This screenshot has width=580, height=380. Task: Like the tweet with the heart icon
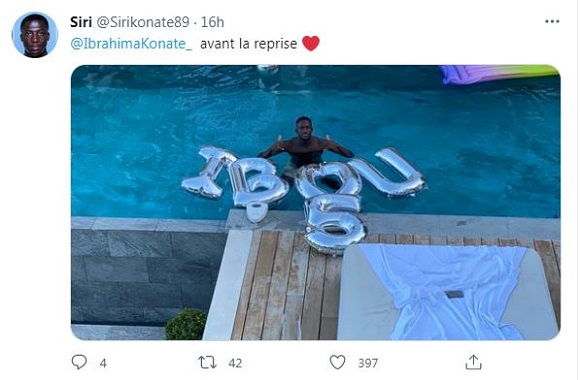337,362
